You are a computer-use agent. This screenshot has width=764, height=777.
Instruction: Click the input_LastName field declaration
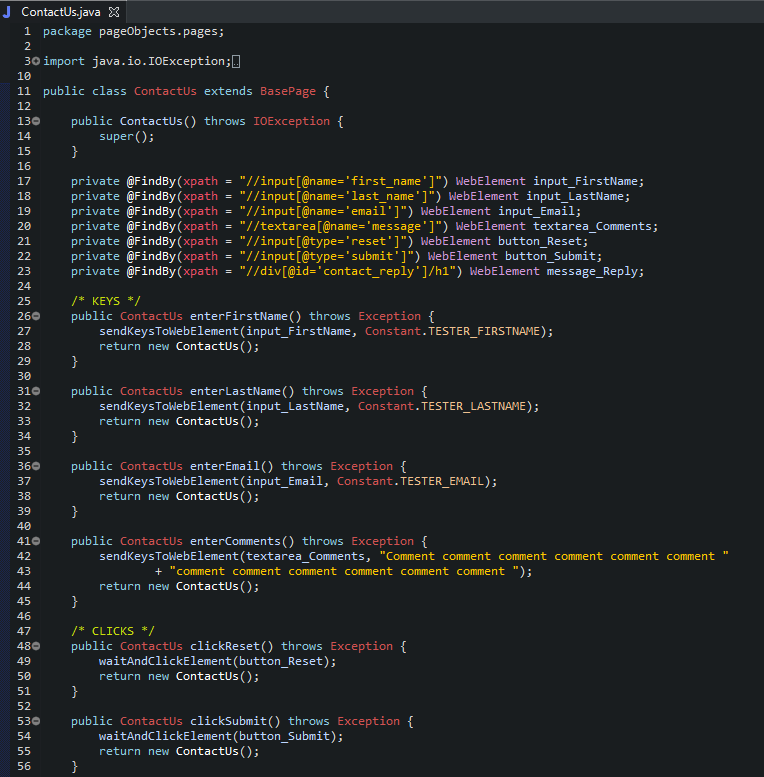tap(574, 196)
